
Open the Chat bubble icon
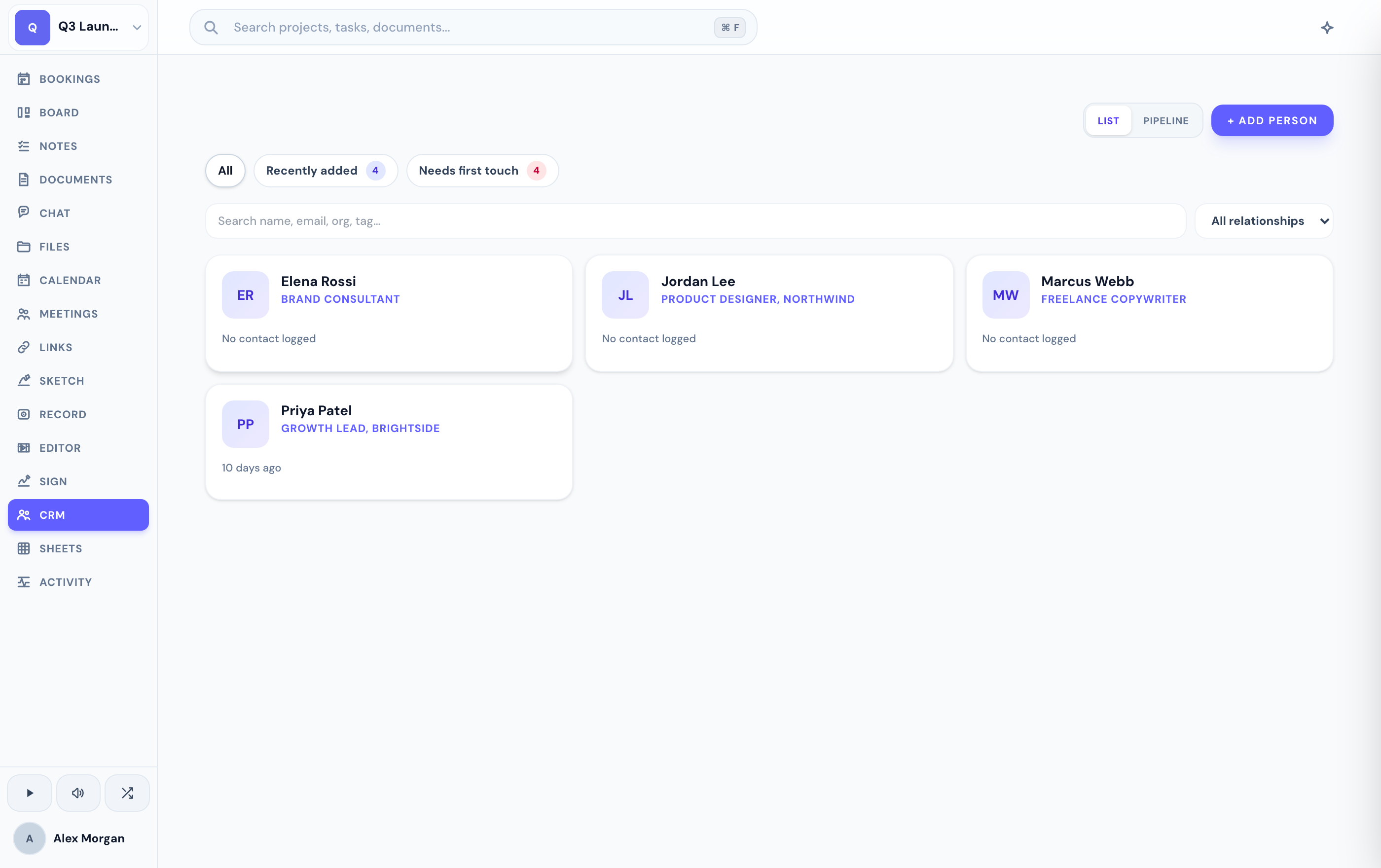coord(24,213)
